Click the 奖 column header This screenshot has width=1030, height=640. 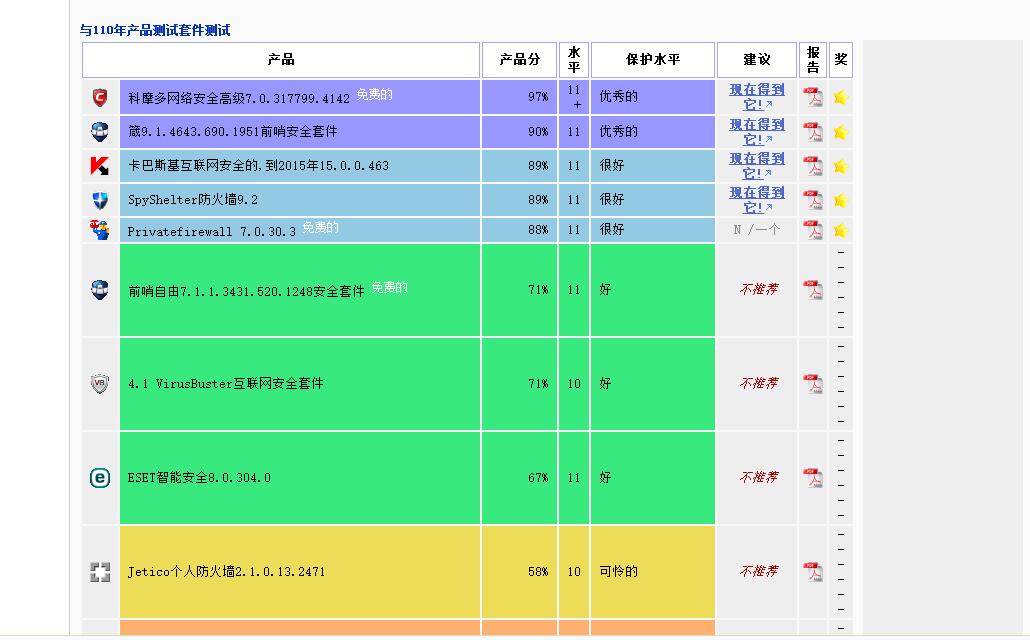tap(841, 60)
